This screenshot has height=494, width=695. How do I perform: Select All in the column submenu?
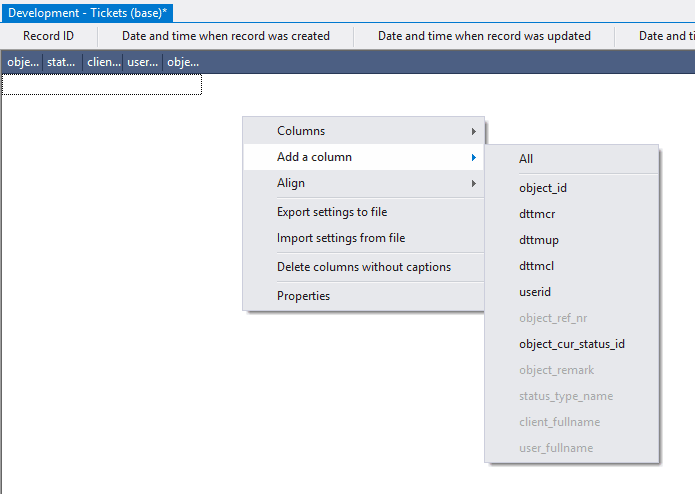point(526,159)
